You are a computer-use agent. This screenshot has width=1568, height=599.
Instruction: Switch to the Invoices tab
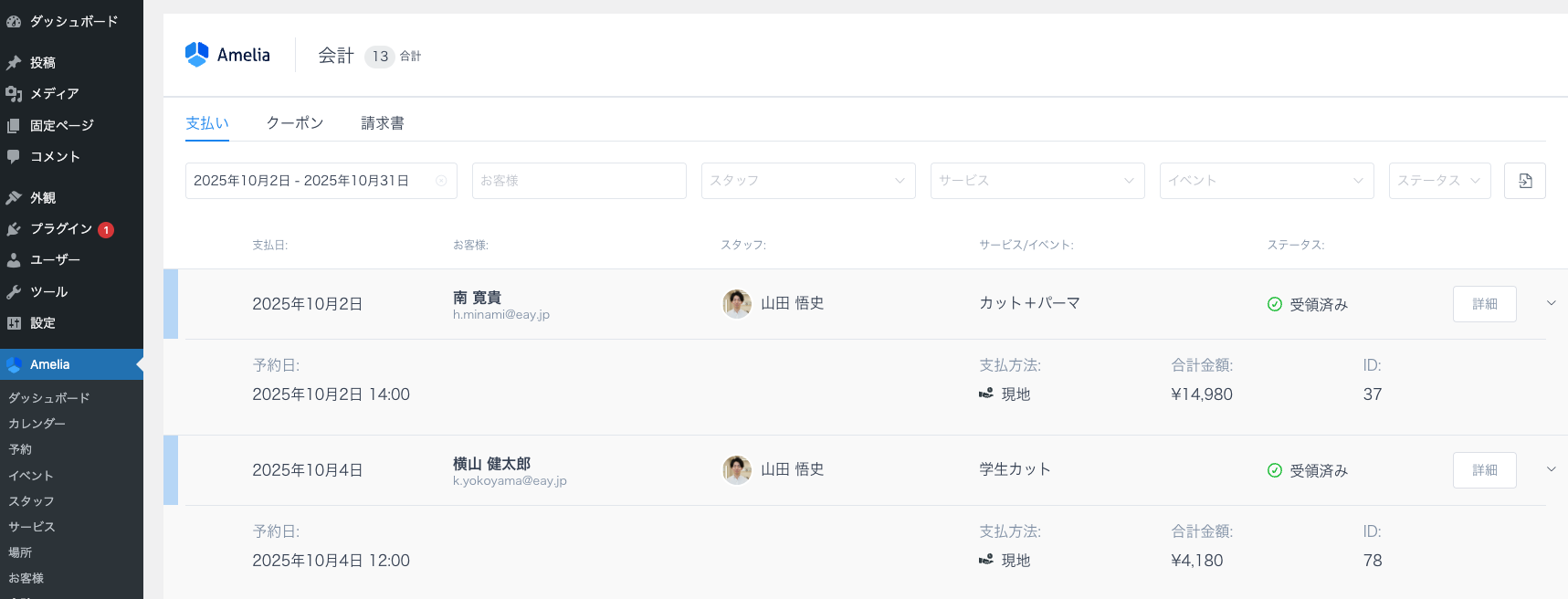click(x=382, y=123)
